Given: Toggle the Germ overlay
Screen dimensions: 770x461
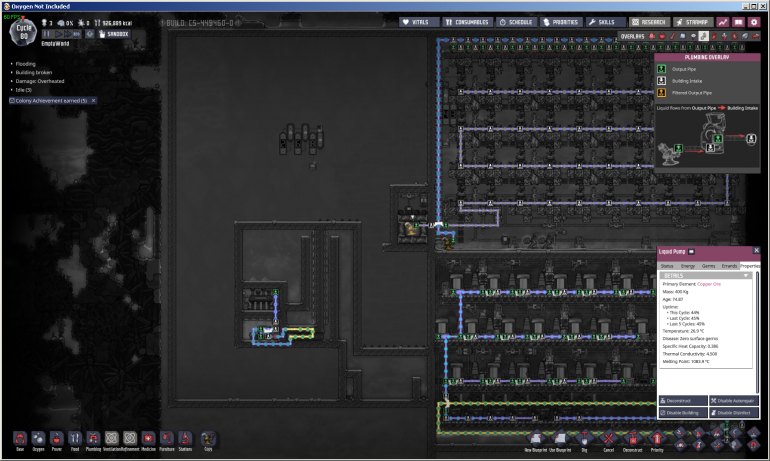Looking at the screenshot, I should pos(735,36).
